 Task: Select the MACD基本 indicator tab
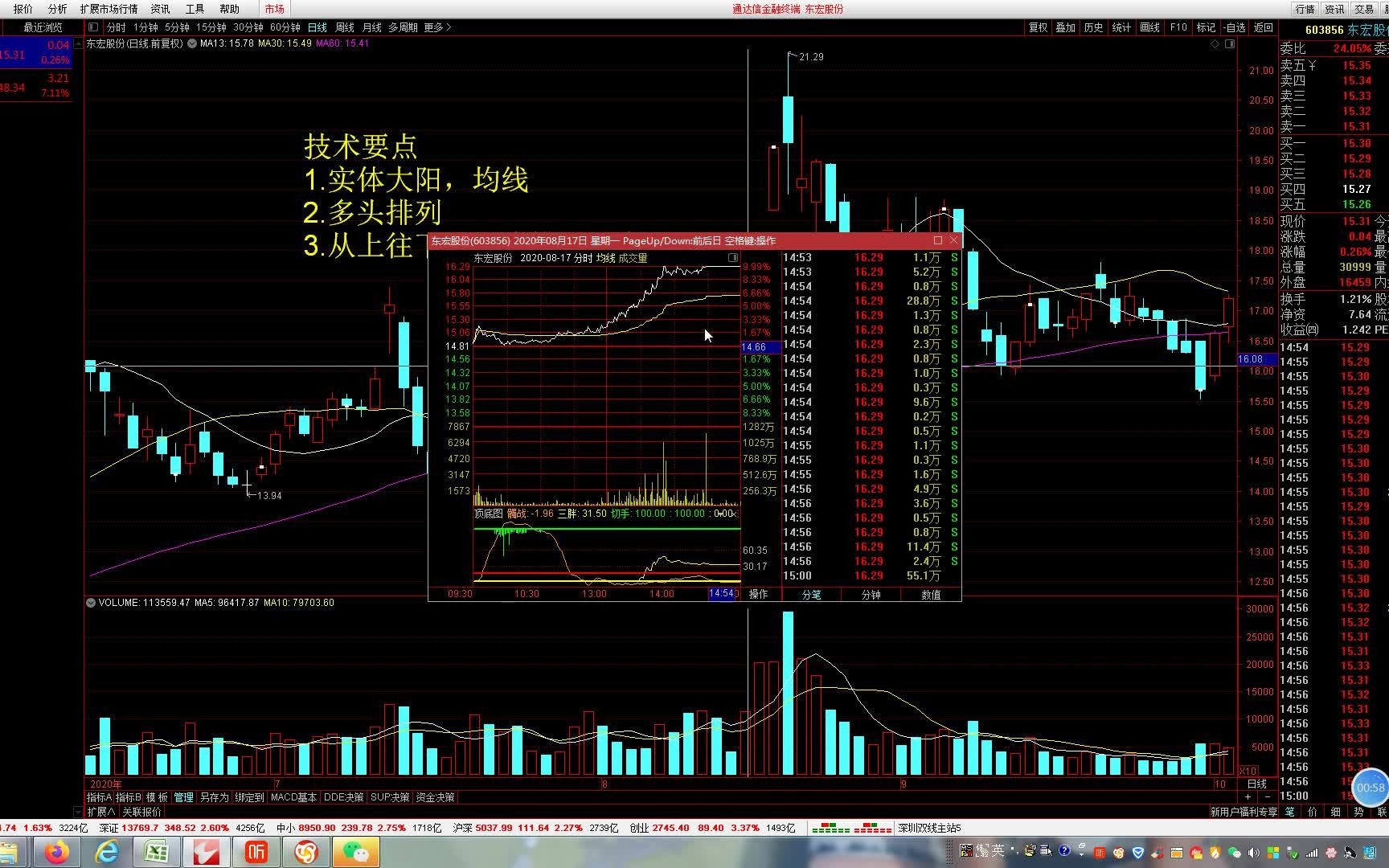pyautogui.click(x=293, y=797)
